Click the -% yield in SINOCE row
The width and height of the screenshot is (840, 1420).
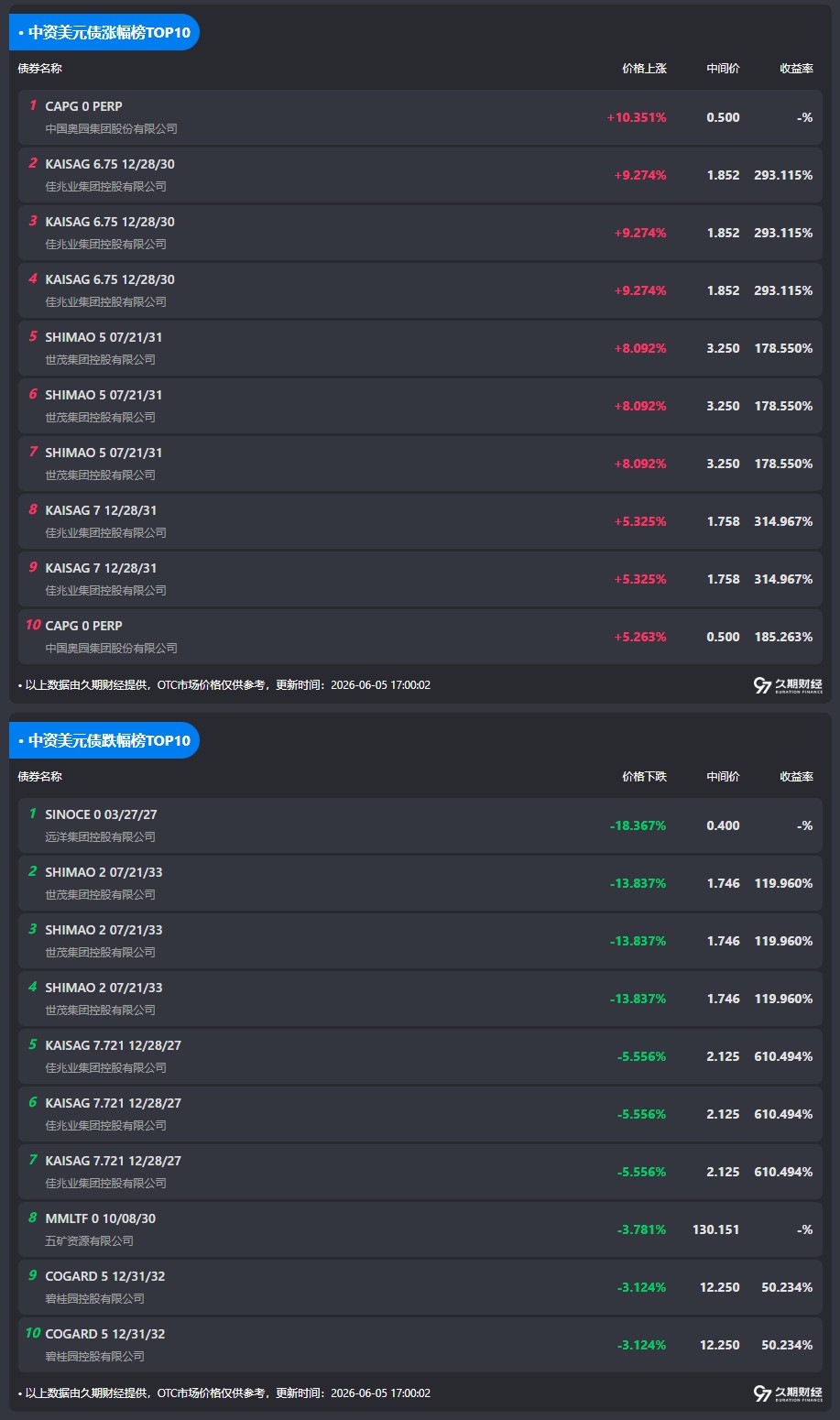[805, 825]
